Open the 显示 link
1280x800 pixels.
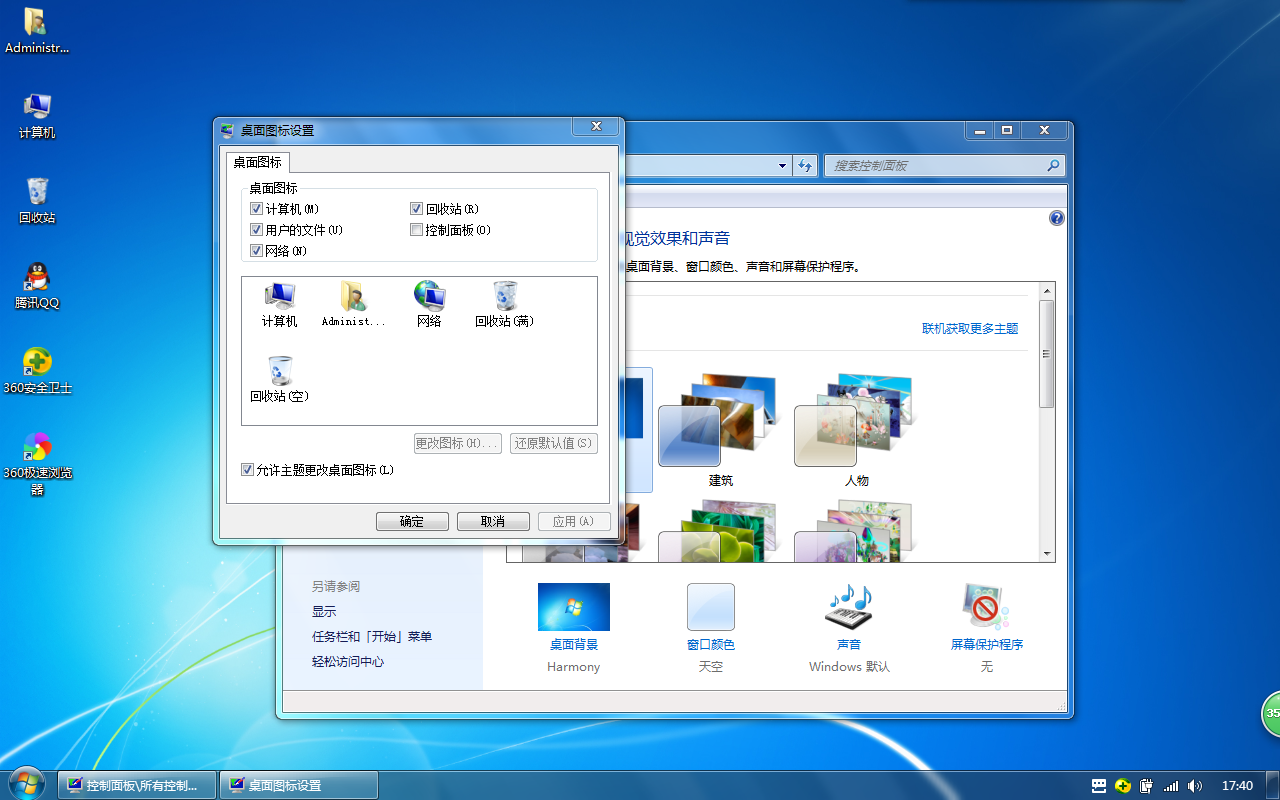pyautogui.click(x=324, y=611)
